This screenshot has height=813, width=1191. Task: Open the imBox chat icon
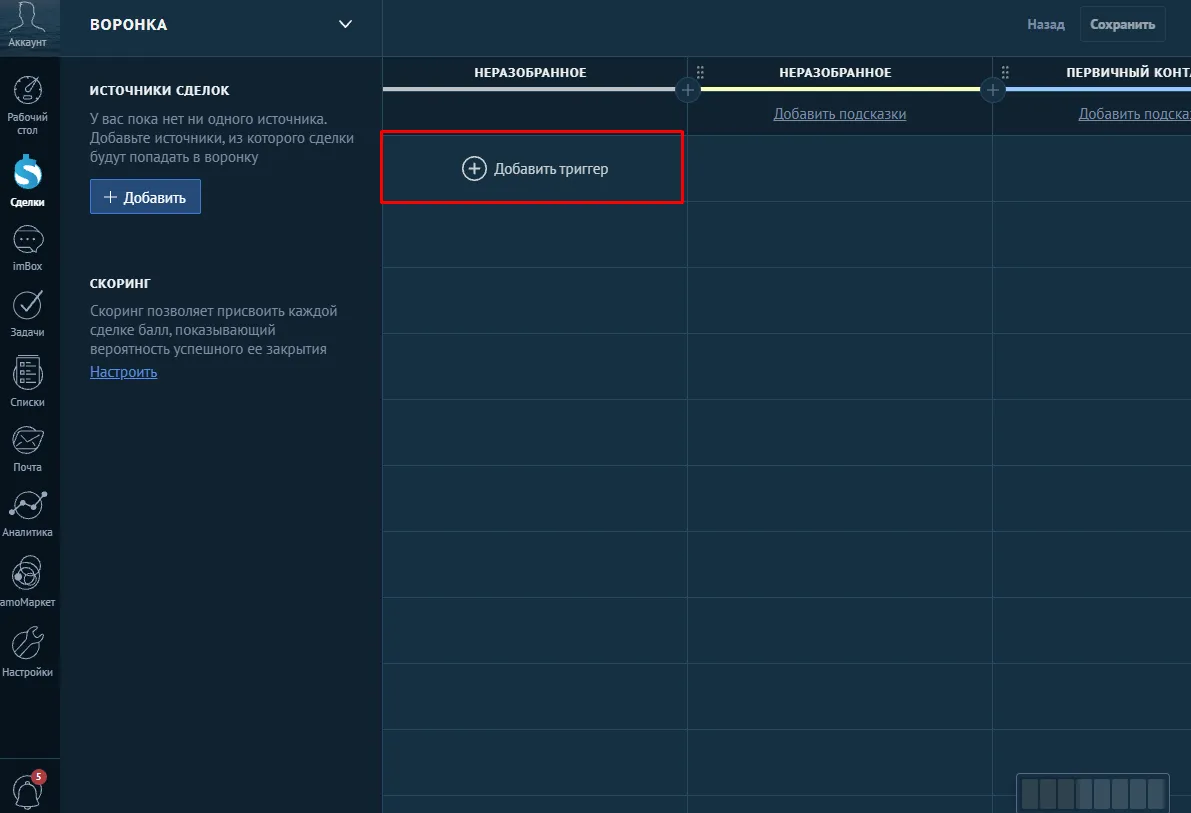[27, 248]
